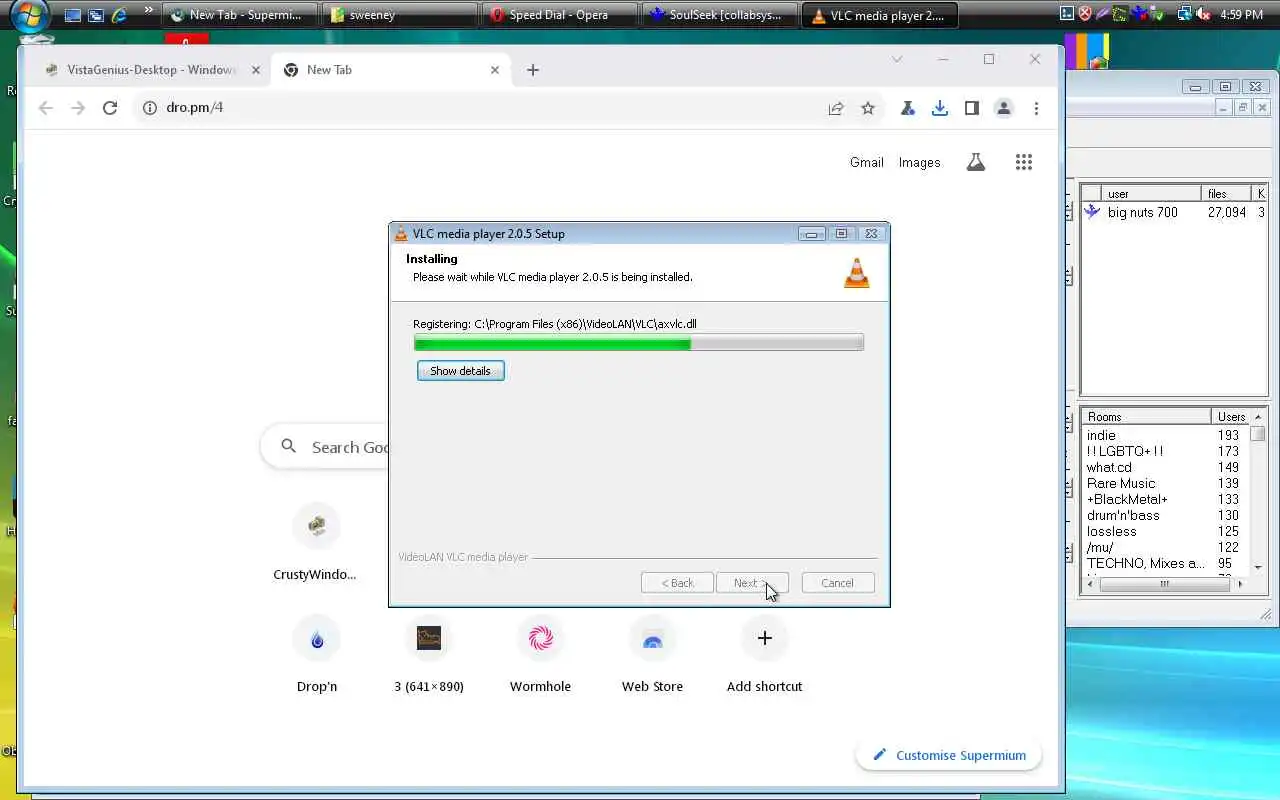
Task: Close the New Tab browser tab
Action: [495, 70]
